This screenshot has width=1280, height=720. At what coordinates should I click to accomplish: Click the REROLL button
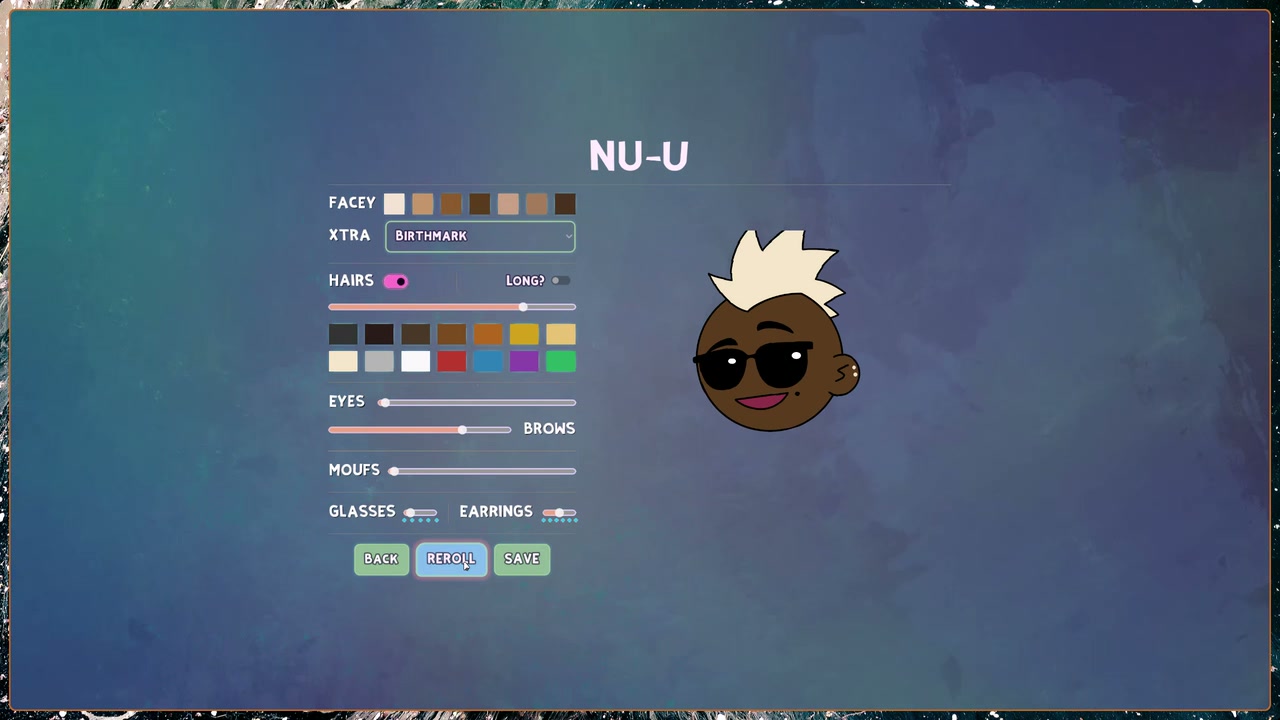pyautogui.click(x=451, y=559)
